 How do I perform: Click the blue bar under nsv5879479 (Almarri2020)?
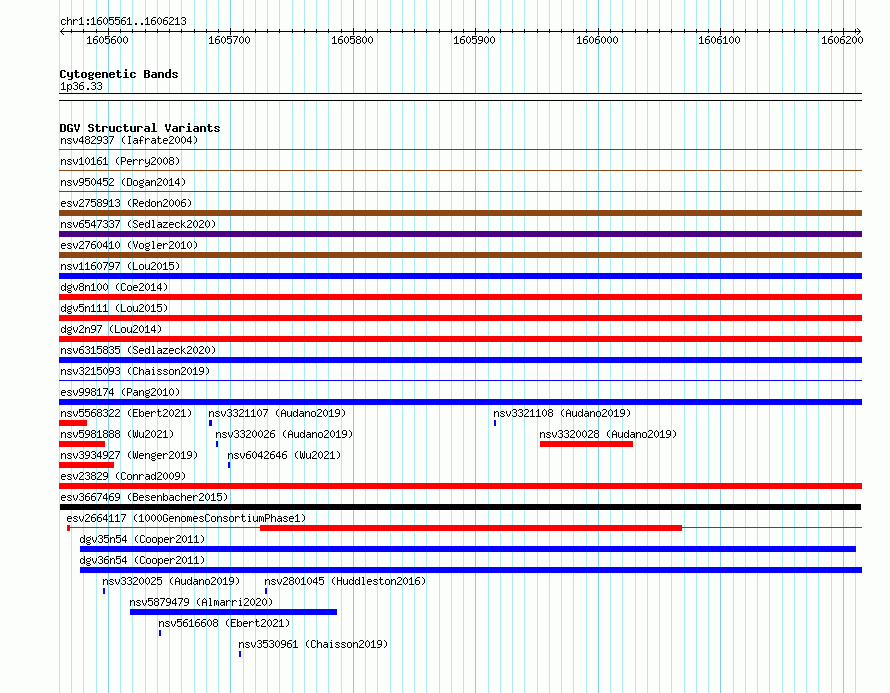(233, 612)
